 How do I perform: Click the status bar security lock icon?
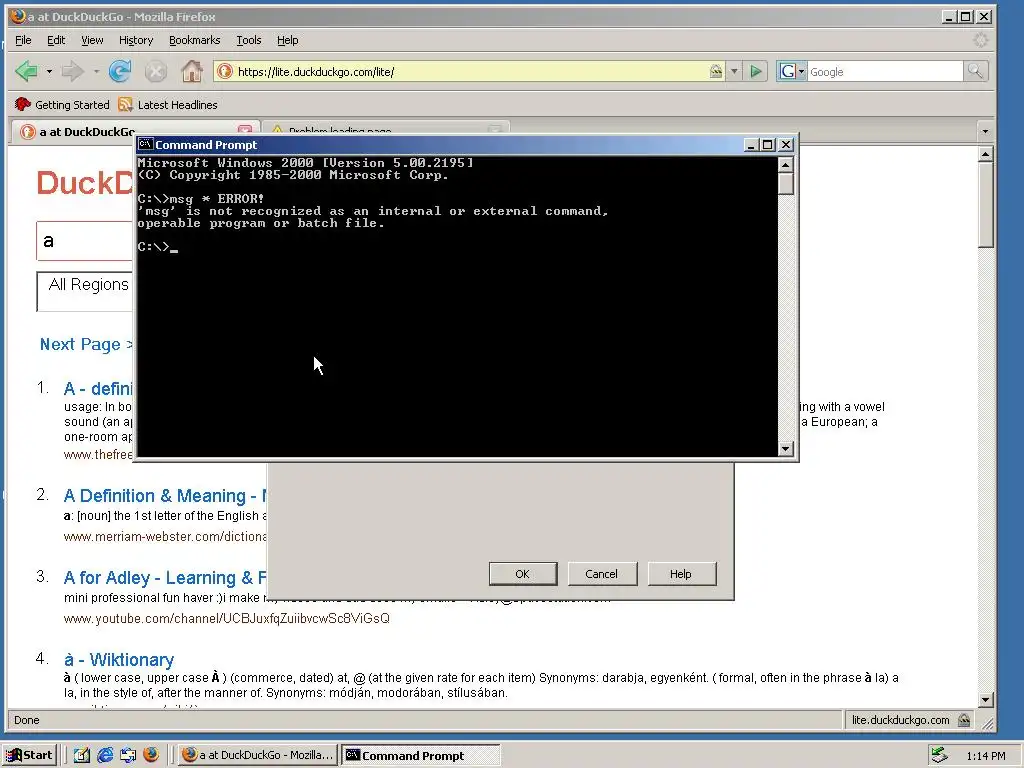pos(964,720)
